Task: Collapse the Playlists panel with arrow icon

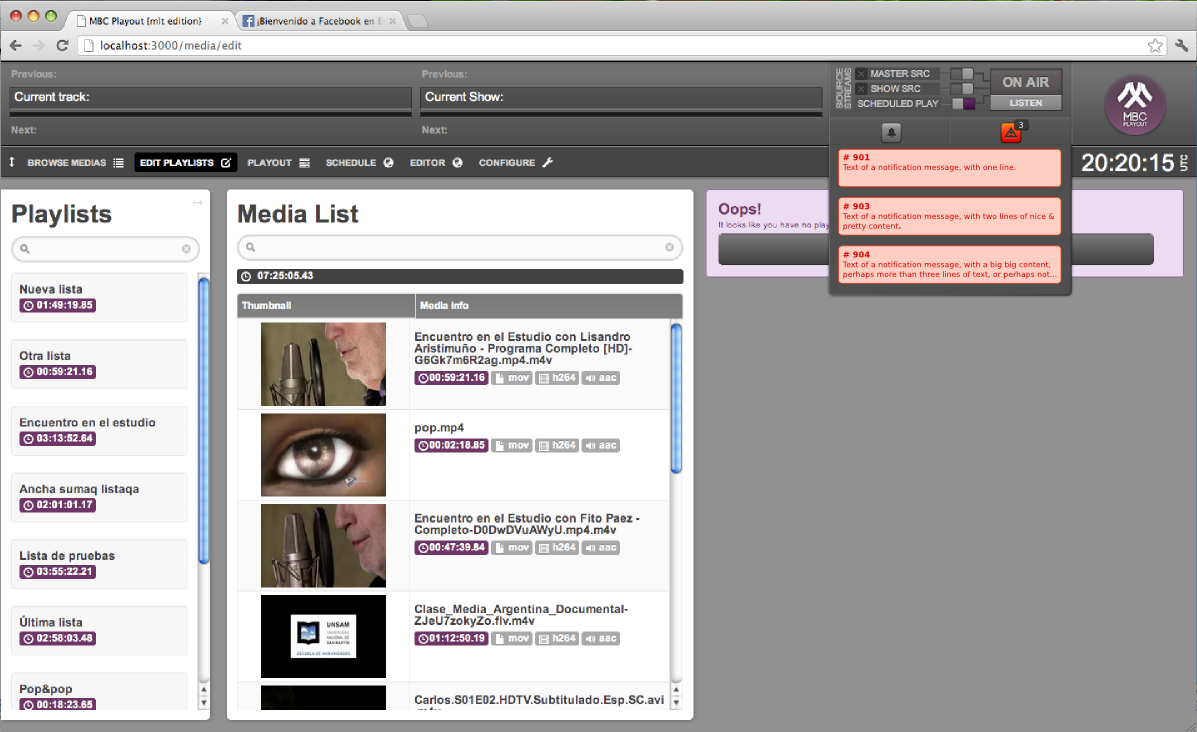Action: [198, 202]
